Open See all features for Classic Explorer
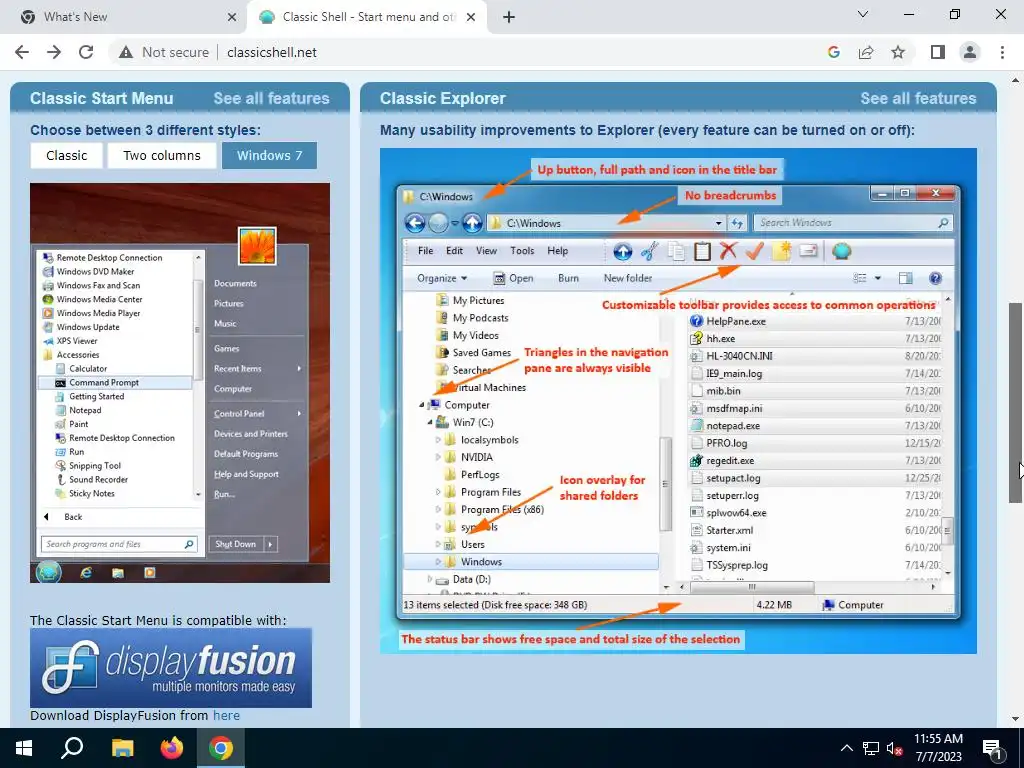The width and height of the screenshot is (1024, 768). pos(918,99)
